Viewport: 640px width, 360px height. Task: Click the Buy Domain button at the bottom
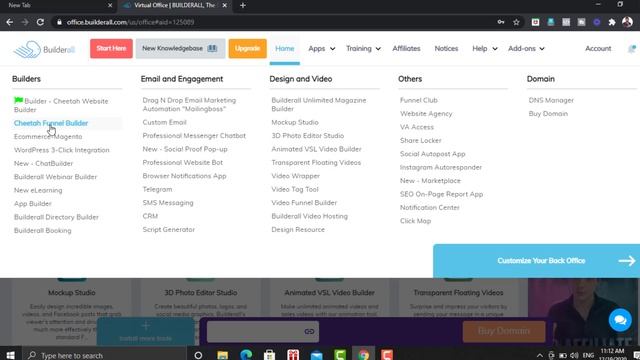pos(504,331)
